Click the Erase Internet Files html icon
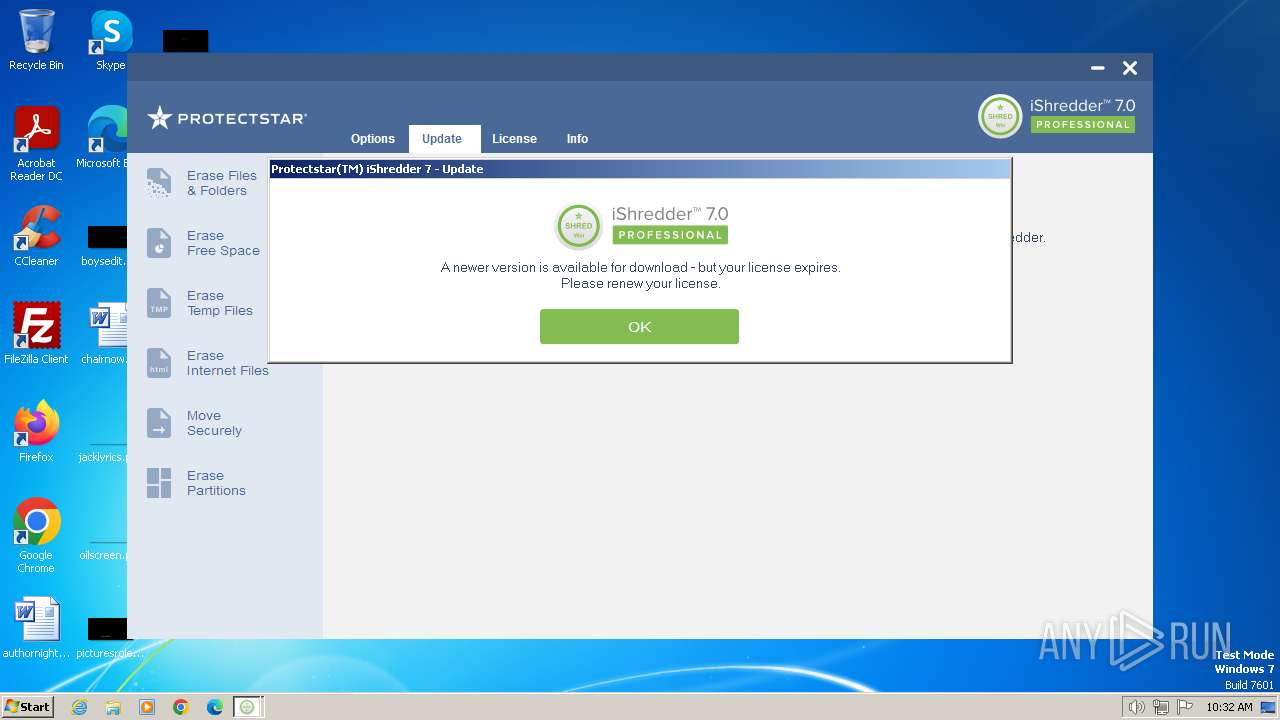The width and height of the screenshot is (1280, 720). 159,363
